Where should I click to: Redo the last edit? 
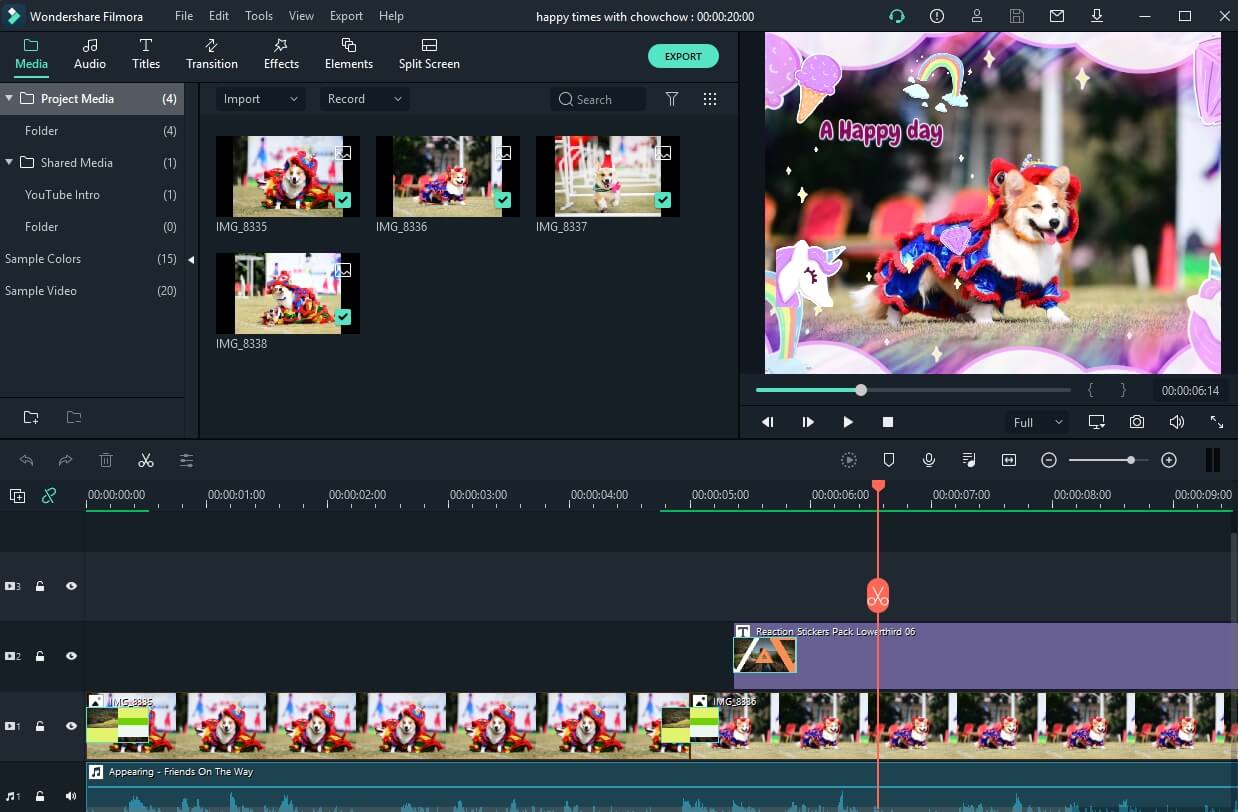click(x=65, y=460)
